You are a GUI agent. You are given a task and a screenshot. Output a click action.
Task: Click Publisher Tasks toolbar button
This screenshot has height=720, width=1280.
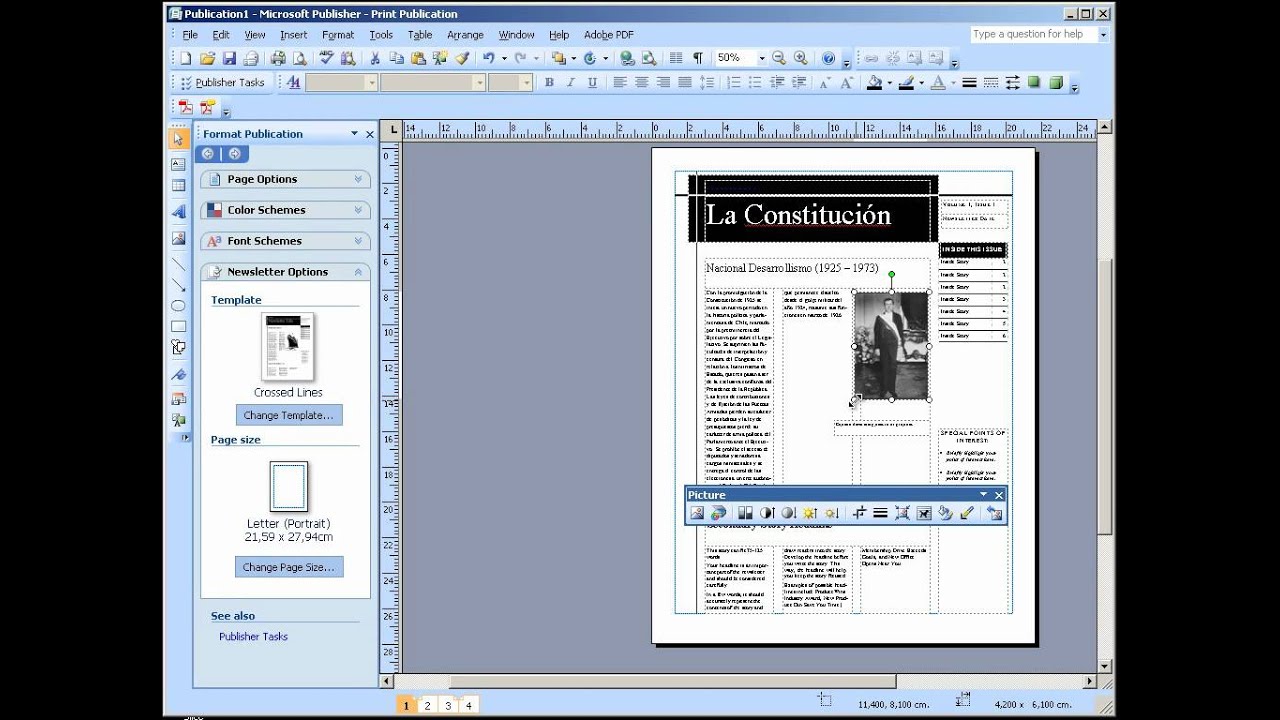coord(221,83)
